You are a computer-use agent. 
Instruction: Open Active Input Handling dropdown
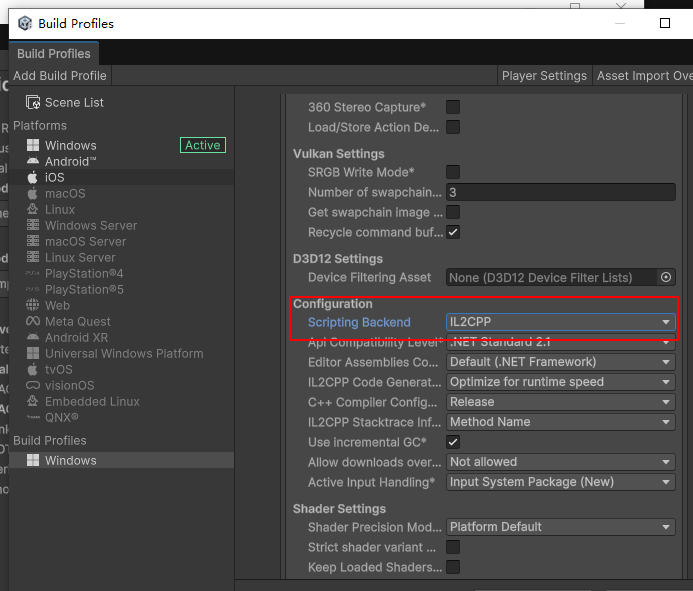pos(560,482)
